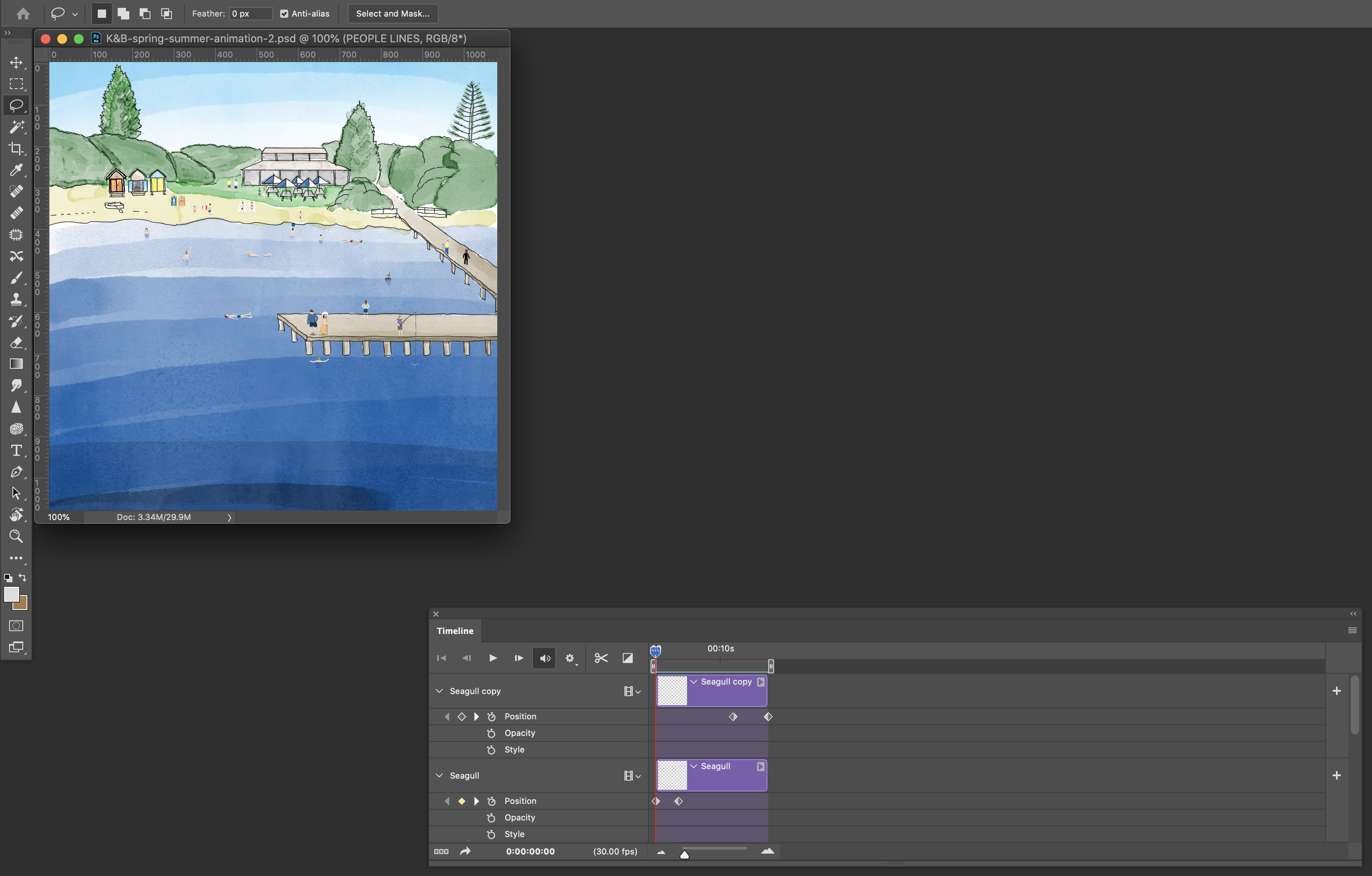
Task: Open the Seagull track video filmstrip dropdown
Action: (x=632, y=775)
